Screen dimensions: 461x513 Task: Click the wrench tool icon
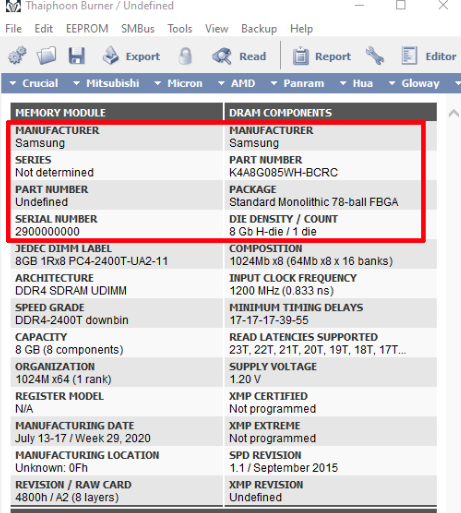(375, 56)
